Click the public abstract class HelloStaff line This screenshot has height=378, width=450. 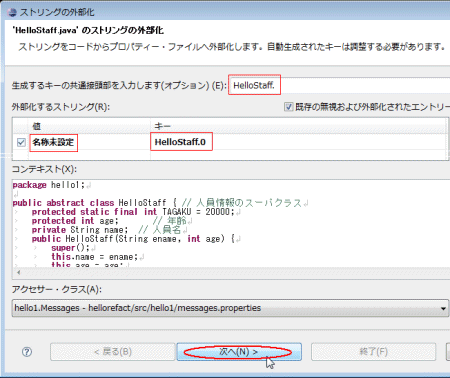pos(160,203)
